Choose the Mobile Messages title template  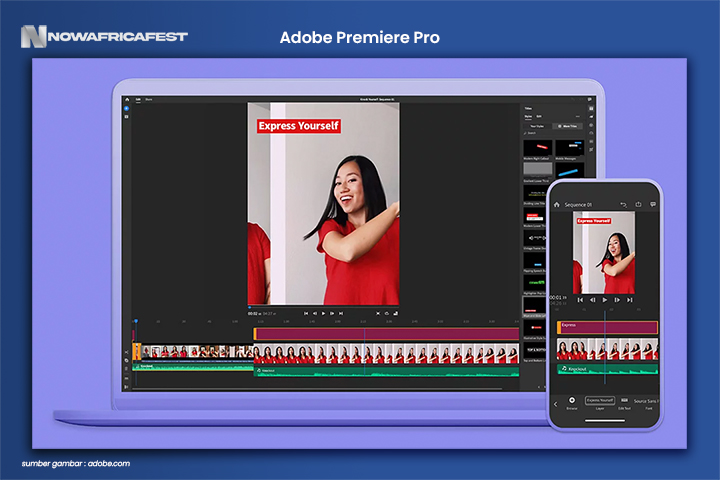click(x=570, y=148)
